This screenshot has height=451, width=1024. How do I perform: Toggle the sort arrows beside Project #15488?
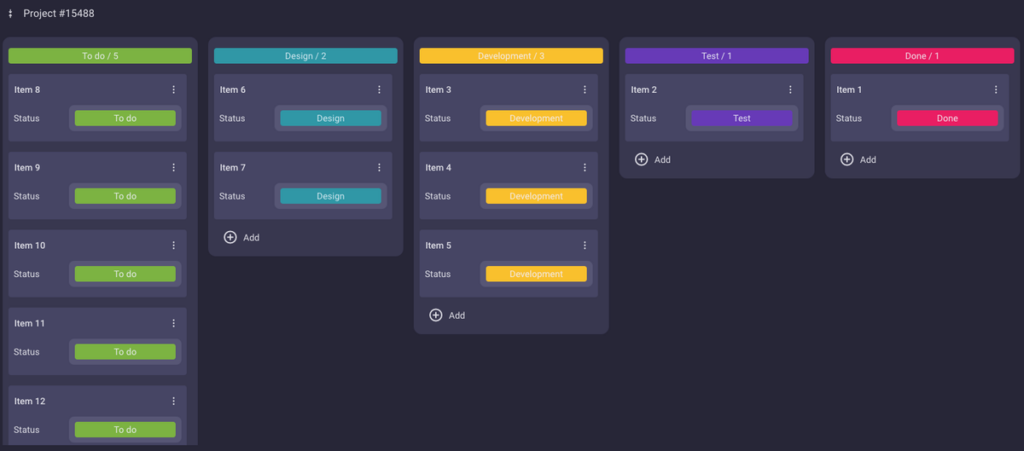tap(10, 14)
